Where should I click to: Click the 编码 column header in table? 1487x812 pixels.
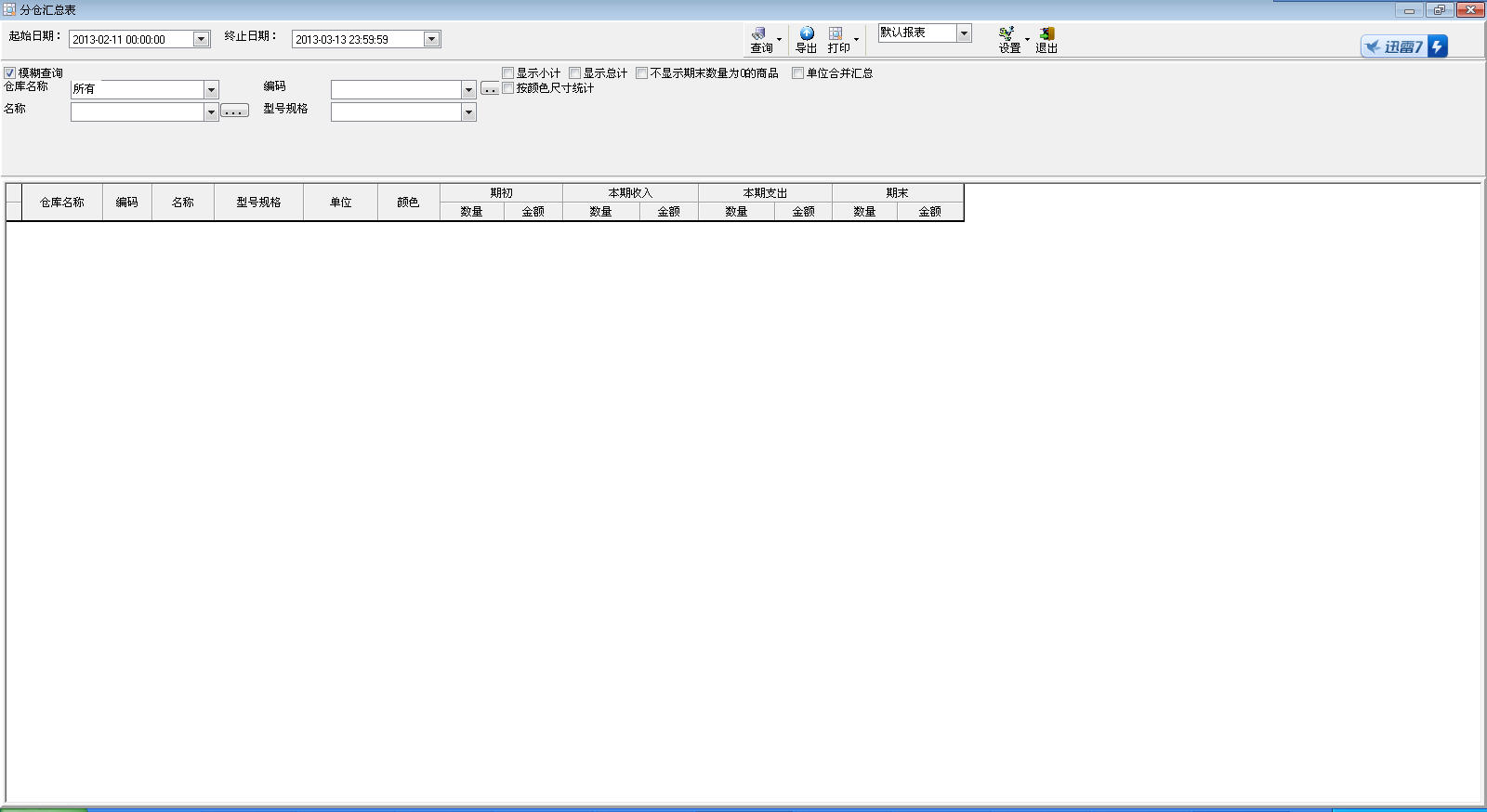(127, 202)
